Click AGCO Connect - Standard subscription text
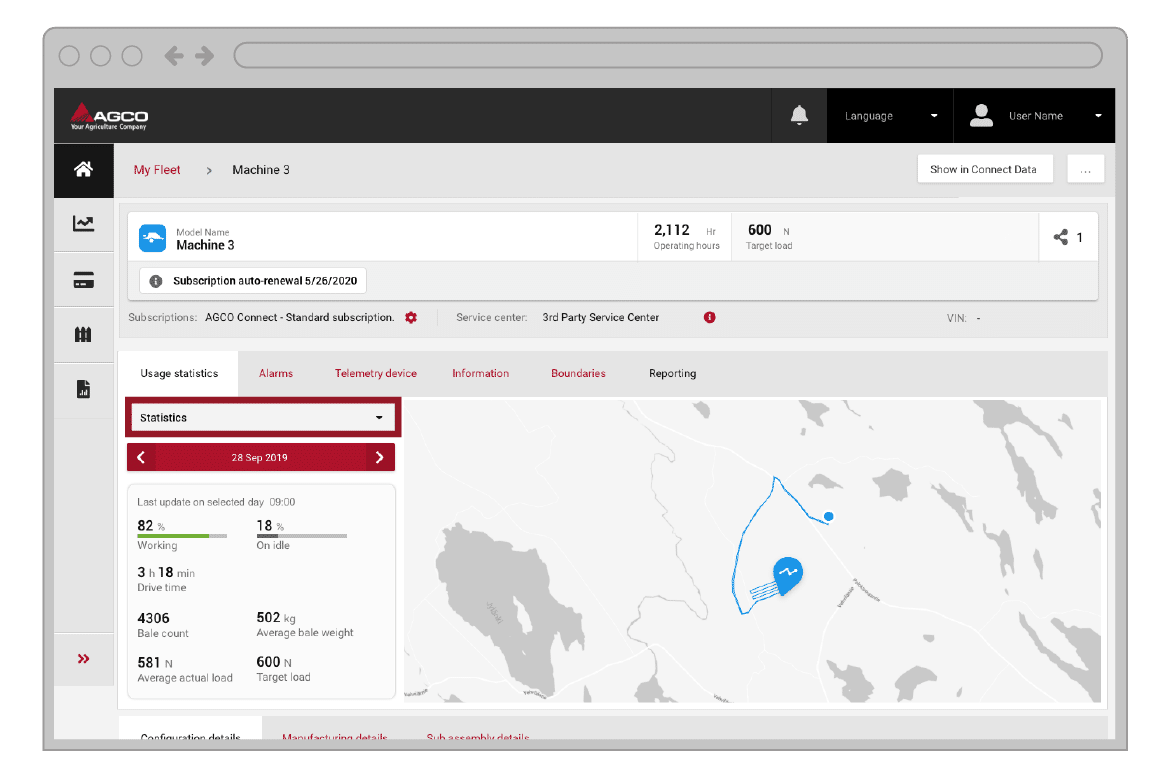Screen dimensions: 1167x778 pyautogui.click(x=300, y=318)
